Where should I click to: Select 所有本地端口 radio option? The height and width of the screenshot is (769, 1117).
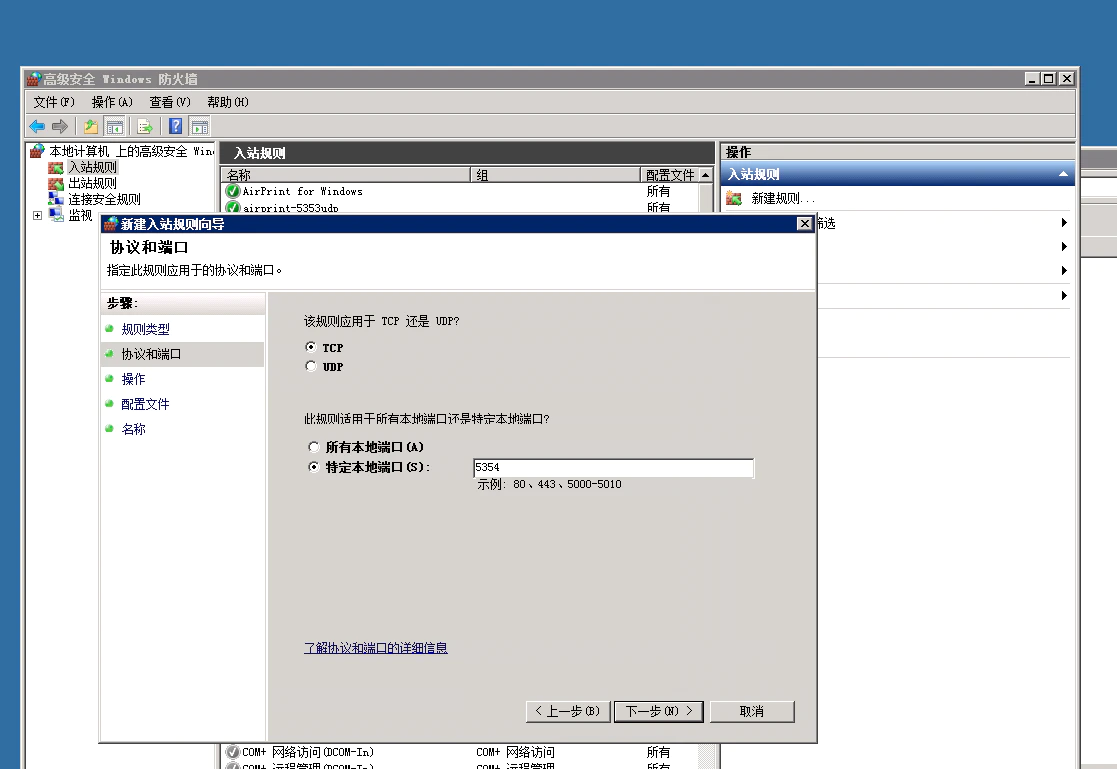(314, 447)
